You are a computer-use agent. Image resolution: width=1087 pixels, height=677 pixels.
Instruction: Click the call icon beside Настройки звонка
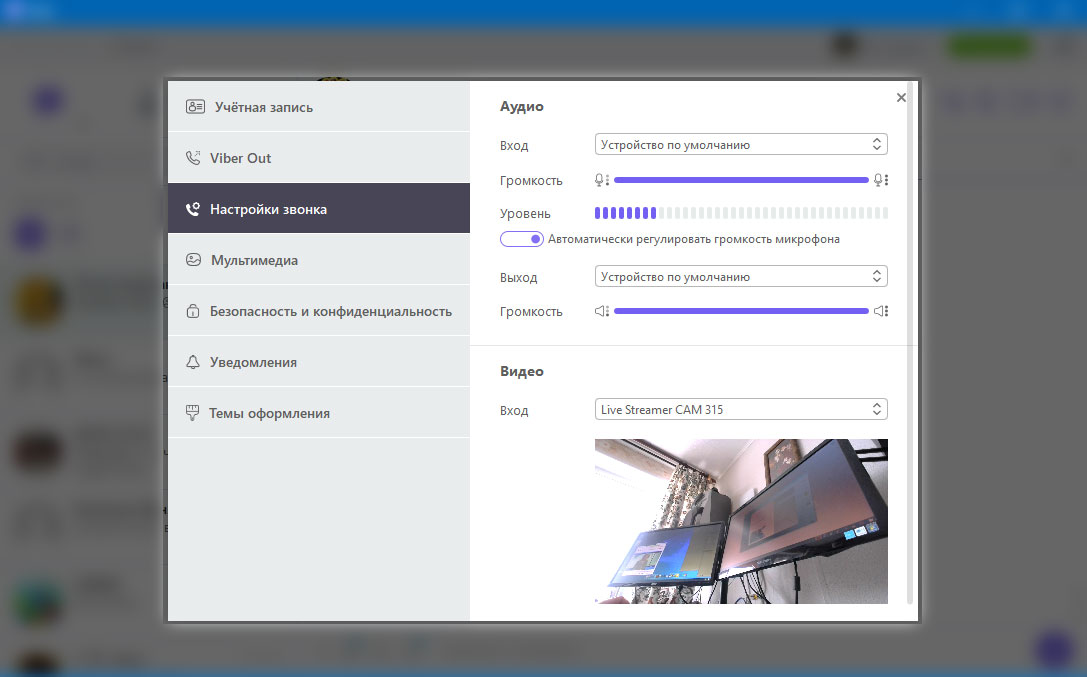pos(193,209)
